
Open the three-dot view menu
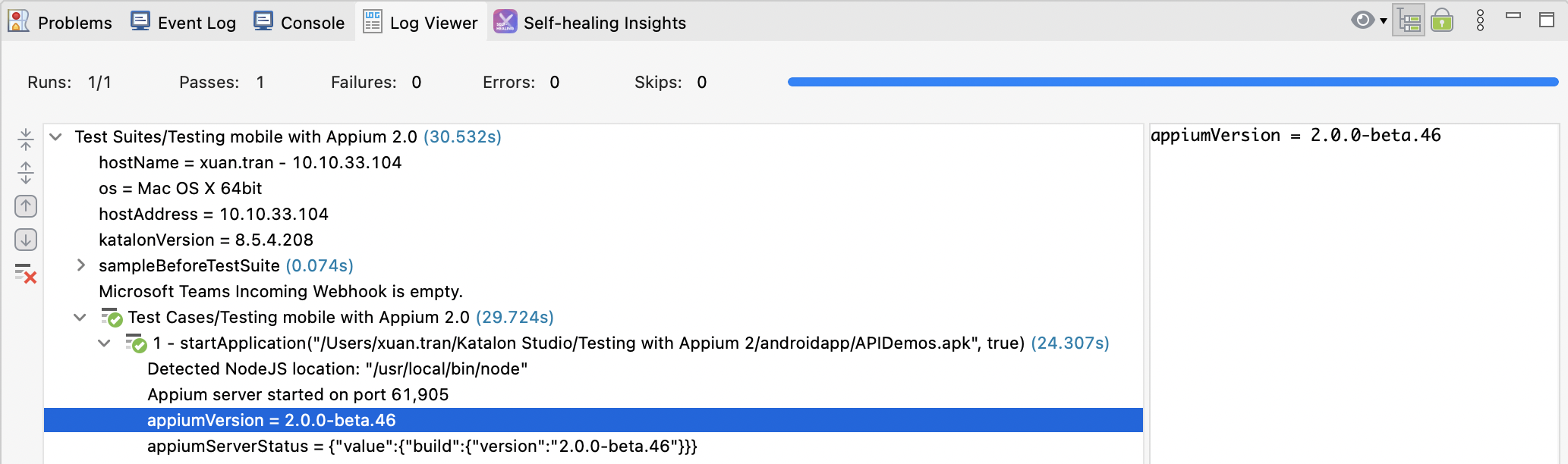pyautogui.click(x=1480, y=20)
